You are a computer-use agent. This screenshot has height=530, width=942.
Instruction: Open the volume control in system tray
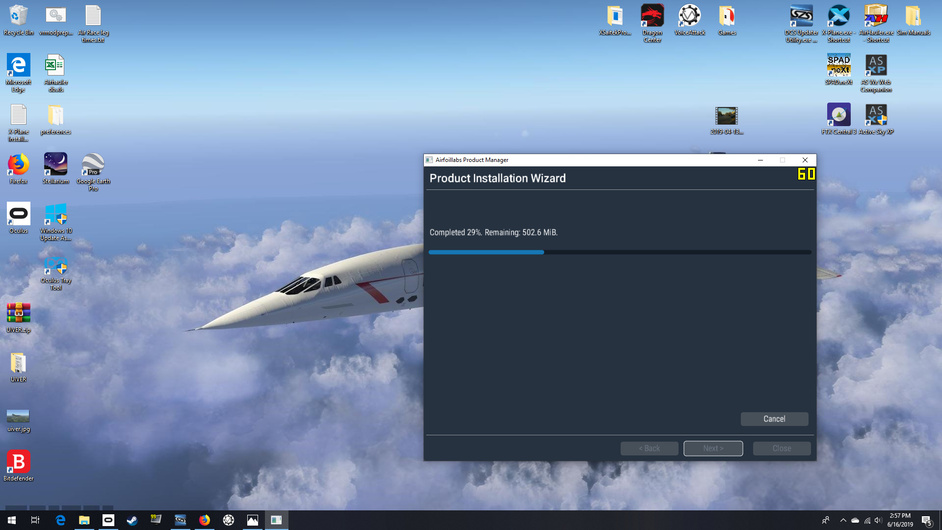(x=878, y=520)
